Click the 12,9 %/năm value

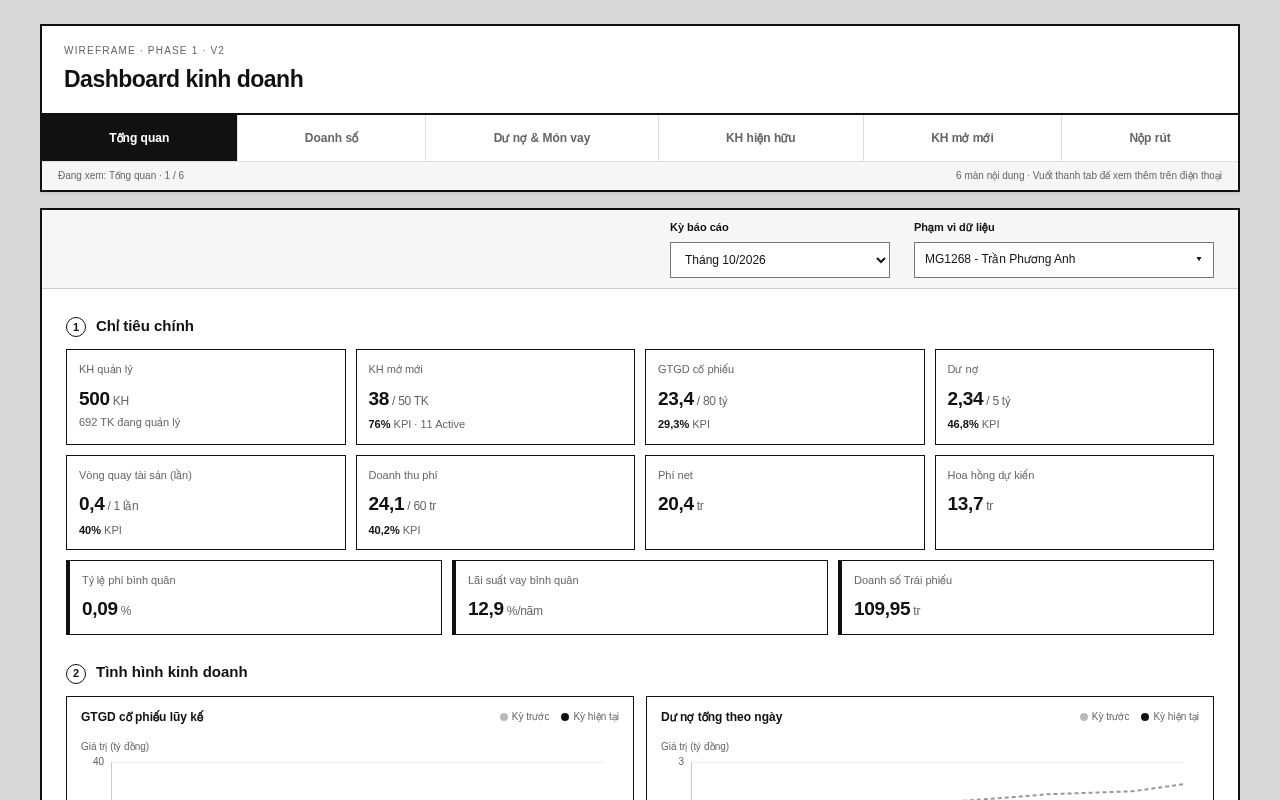(506, 609)
